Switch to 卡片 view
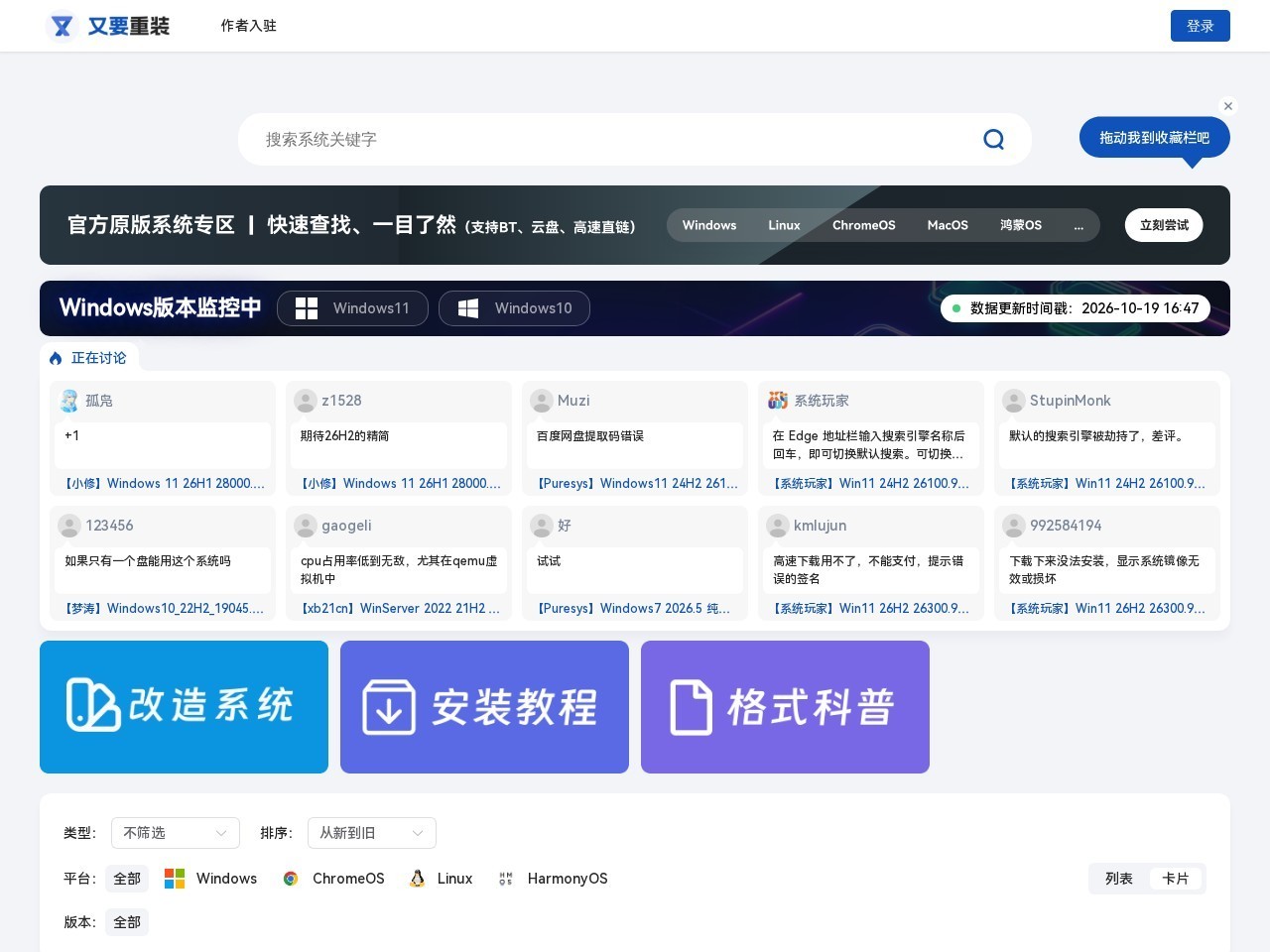This screenshot has width=1270, height=952. [x=1176, y=879]
